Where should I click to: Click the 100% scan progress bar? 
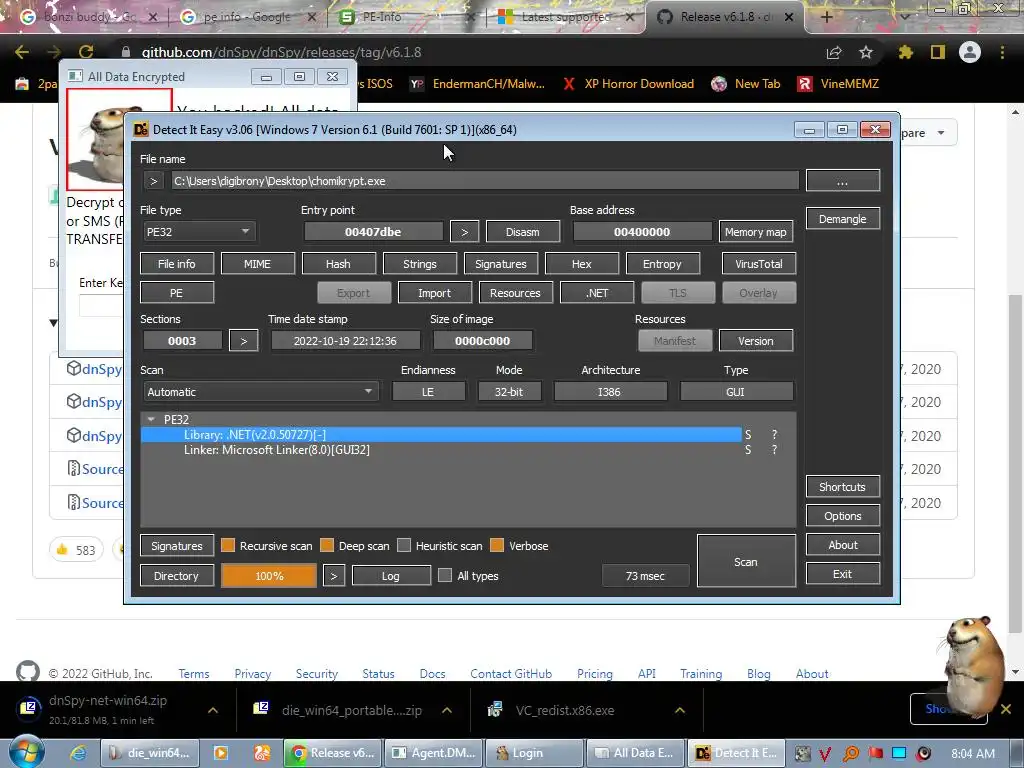point(269,576)
